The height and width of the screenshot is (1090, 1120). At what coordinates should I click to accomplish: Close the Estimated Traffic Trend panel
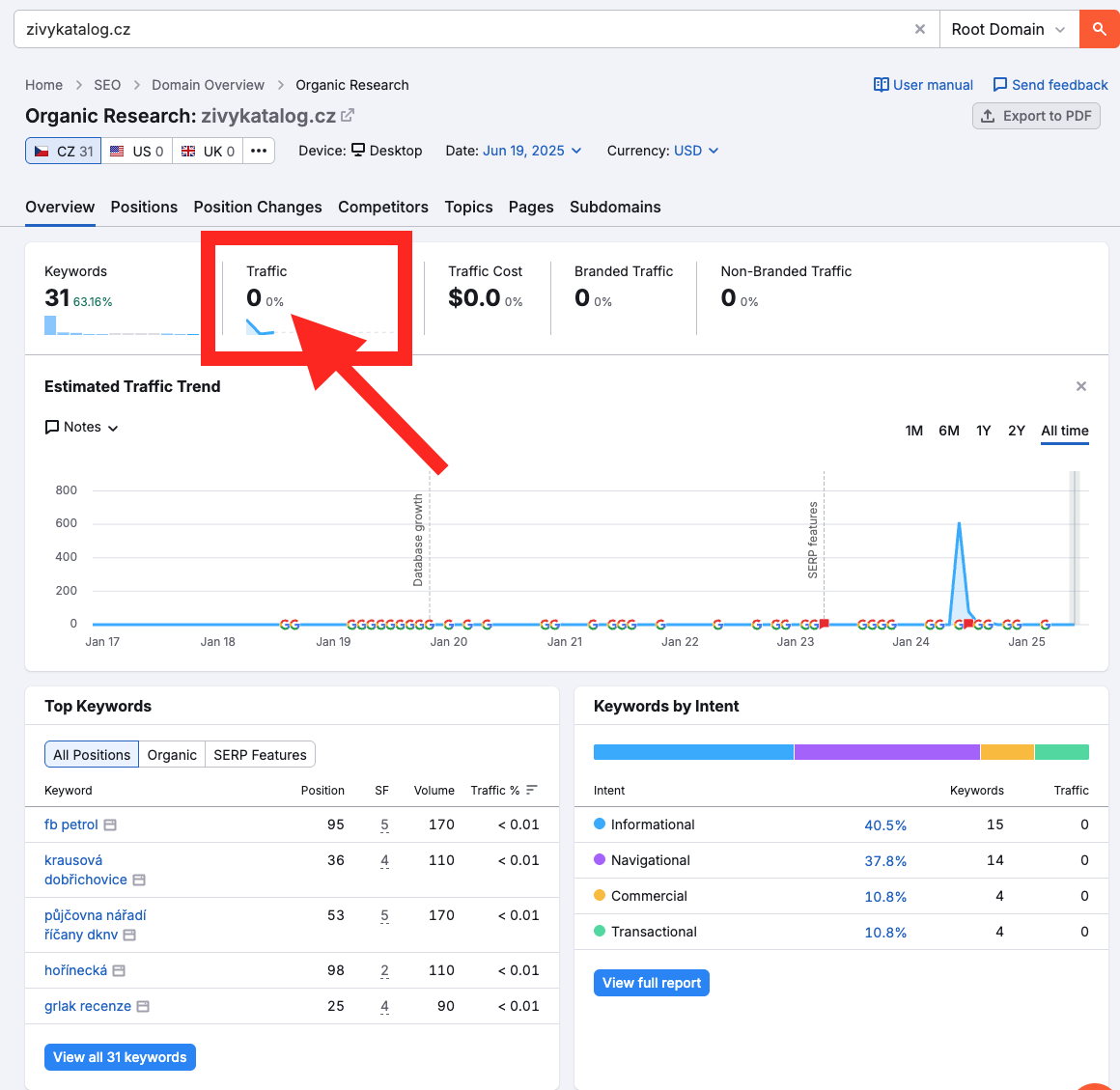1080,386
